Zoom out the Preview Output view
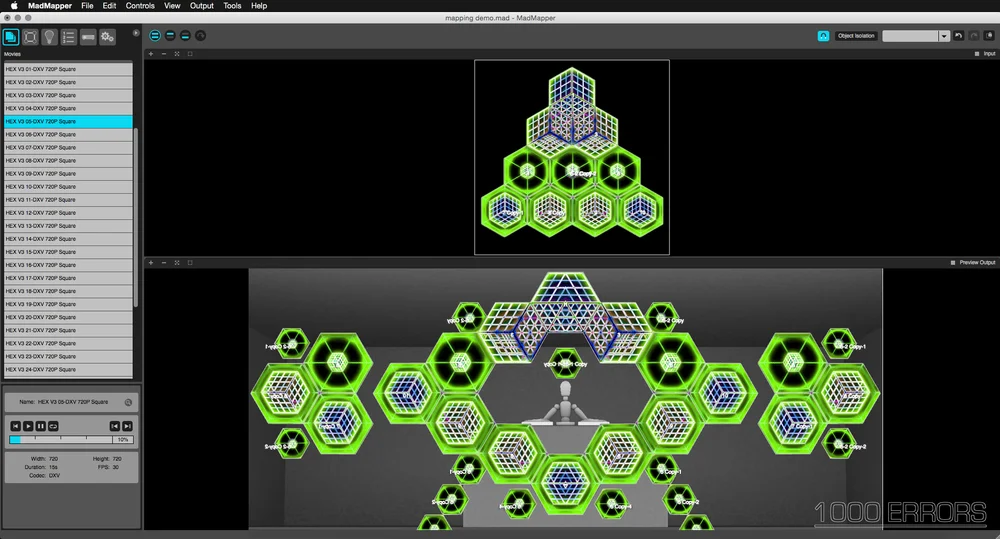Image resolution: width=1000 pixels, height=539 pixels. click(164, 263)
